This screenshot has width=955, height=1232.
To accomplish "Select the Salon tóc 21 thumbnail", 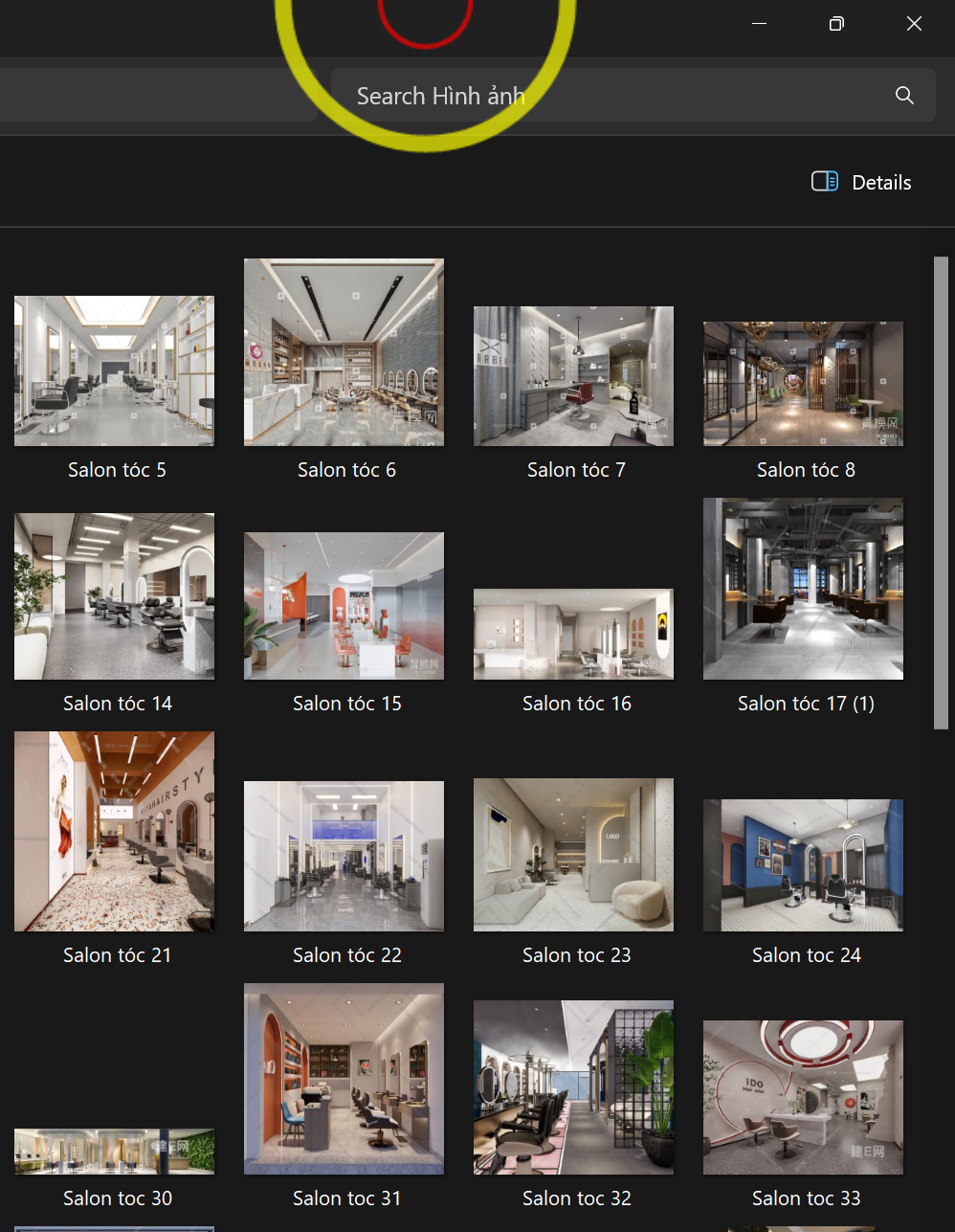I will click(x=114, y=832).
